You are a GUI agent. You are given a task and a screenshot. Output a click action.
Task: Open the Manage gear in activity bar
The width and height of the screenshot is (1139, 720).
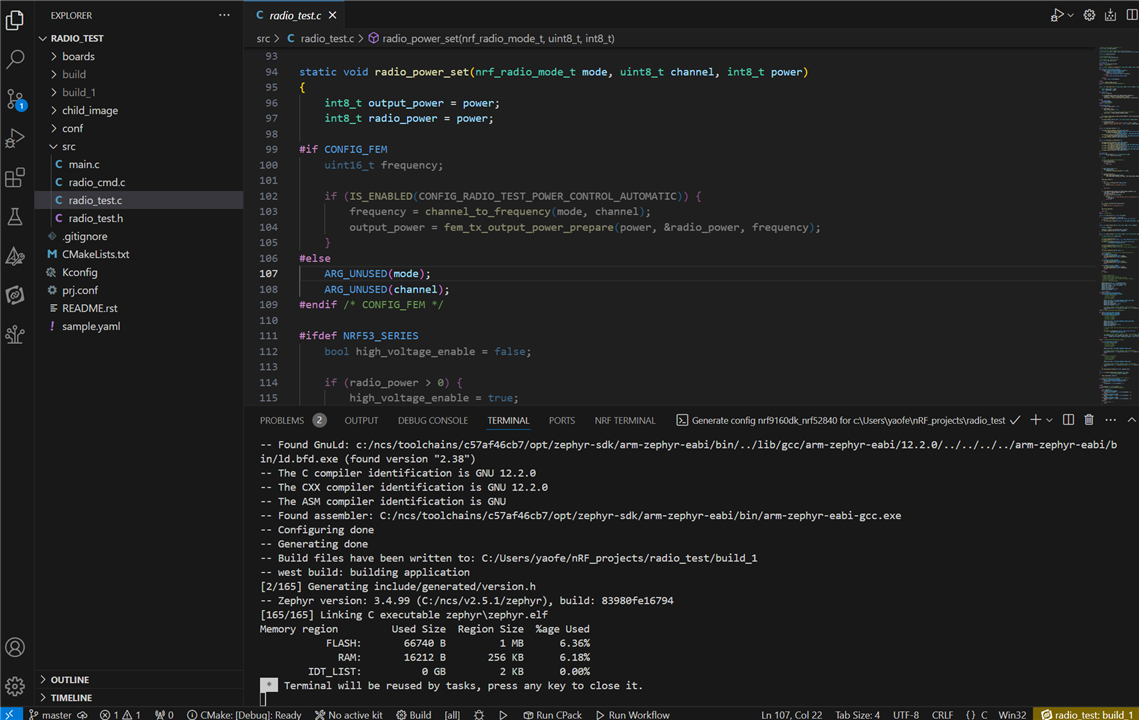click(15, 685)
